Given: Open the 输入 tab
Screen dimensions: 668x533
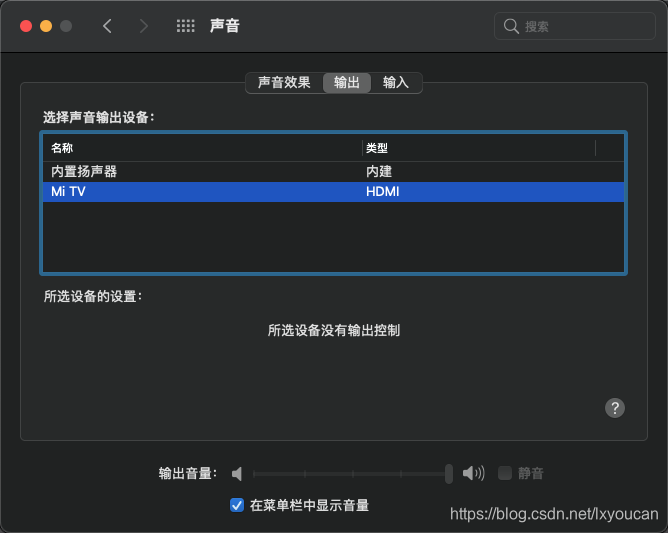Looking at the screenshot, I should click(396, 82).
